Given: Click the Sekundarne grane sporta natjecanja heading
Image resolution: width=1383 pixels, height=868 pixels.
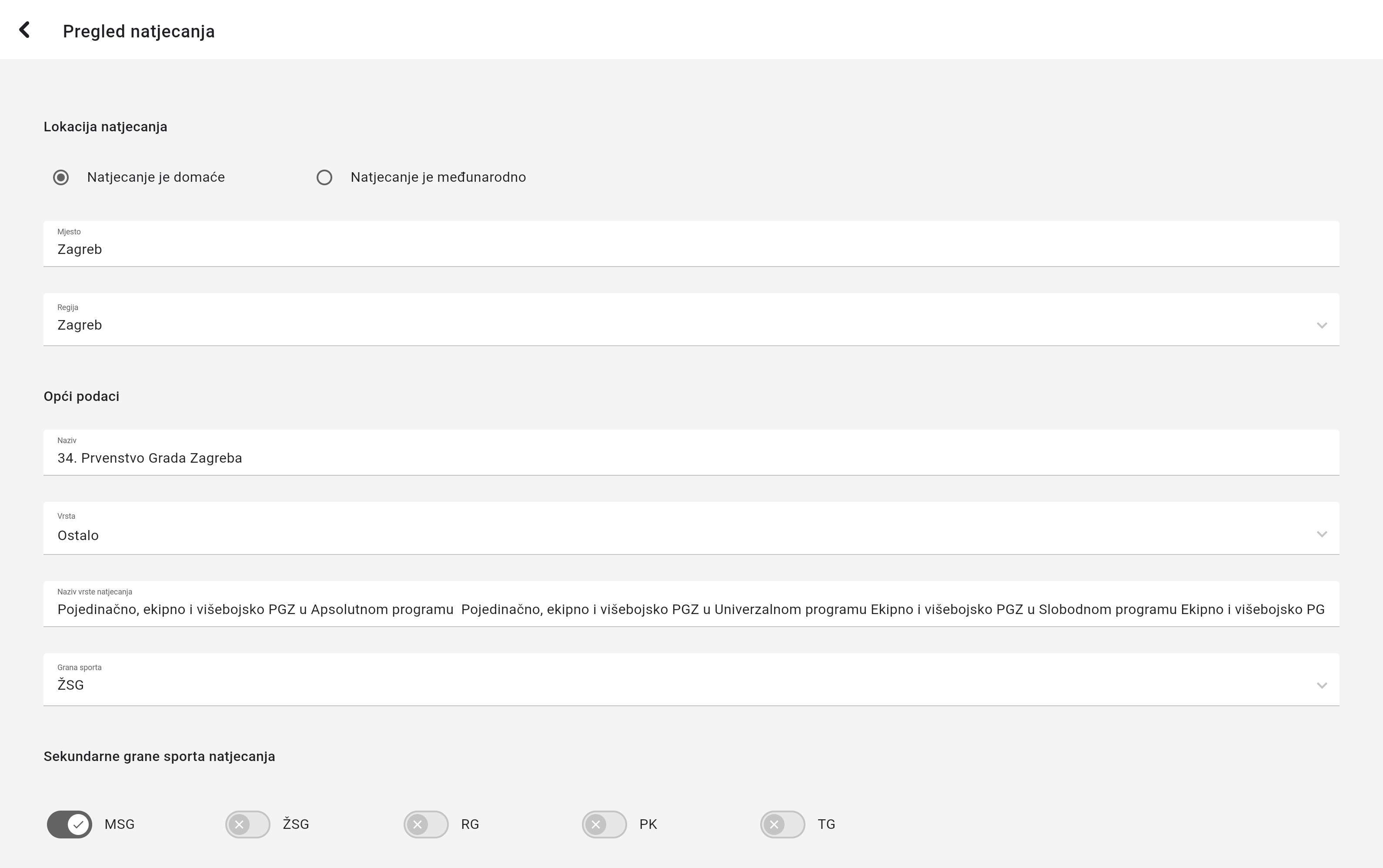Looking at the screenshot, I should 160,757.
